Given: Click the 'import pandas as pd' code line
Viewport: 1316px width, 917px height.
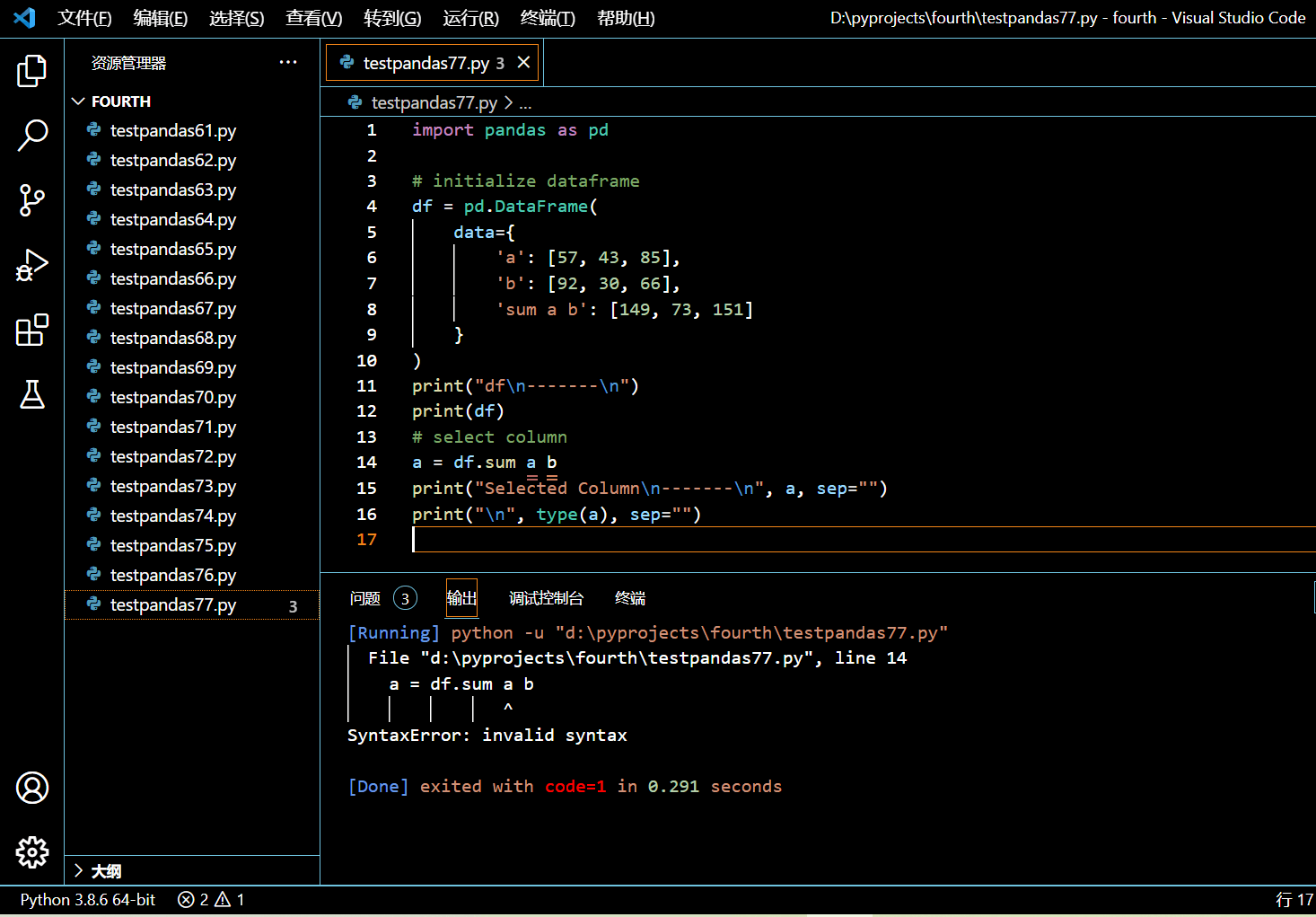Looking at the screenshot, I should pyautogui.click(x=510, y=130).
